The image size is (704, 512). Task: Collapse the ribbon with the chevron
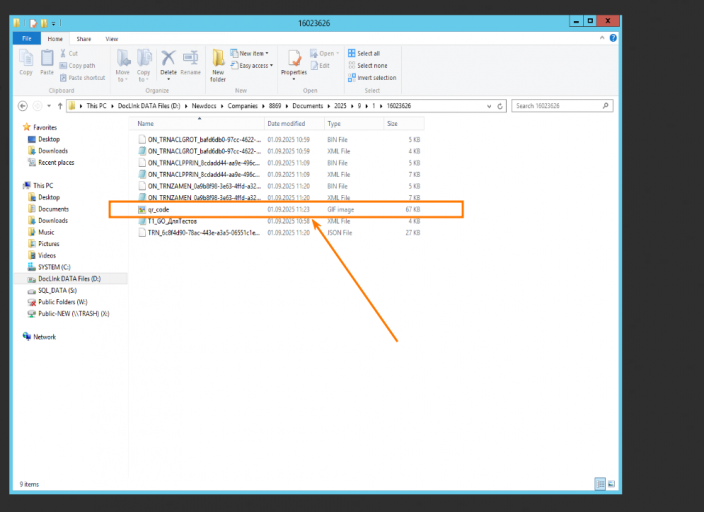coord(602,38)
